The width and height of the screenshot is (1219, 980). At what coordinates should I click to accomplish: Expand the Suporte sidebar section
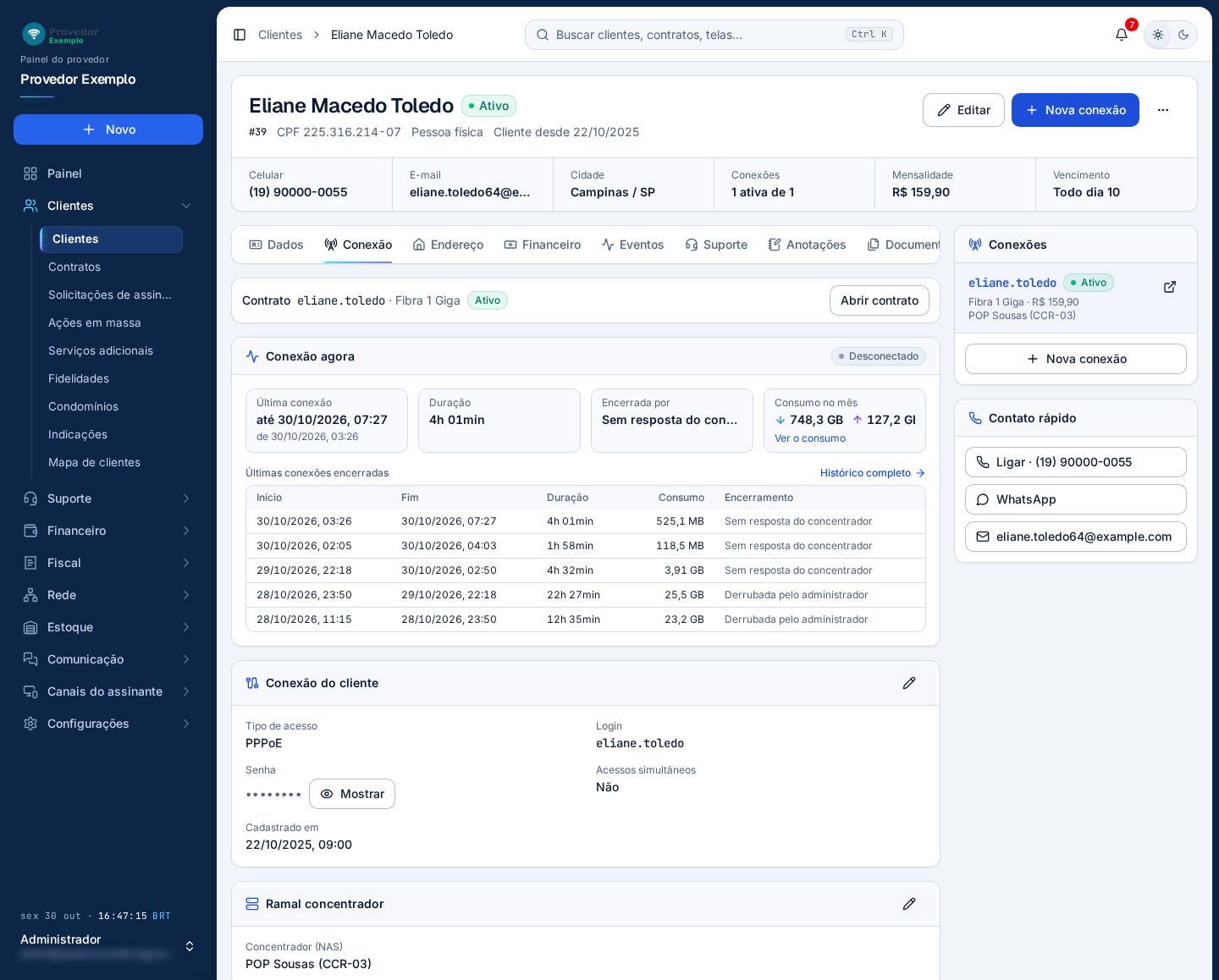[x=108, y=498]
